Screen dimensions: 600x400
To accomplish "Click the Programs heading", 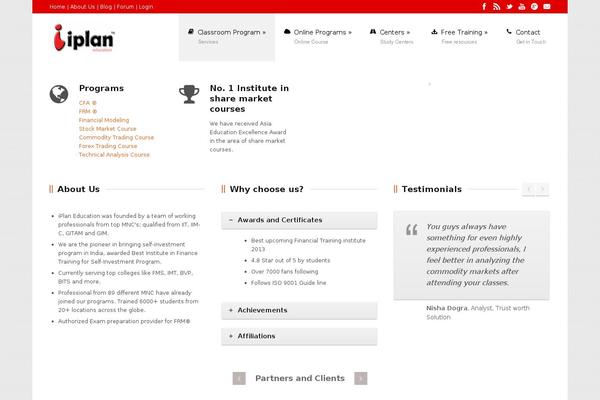I will tap(101, 88).
